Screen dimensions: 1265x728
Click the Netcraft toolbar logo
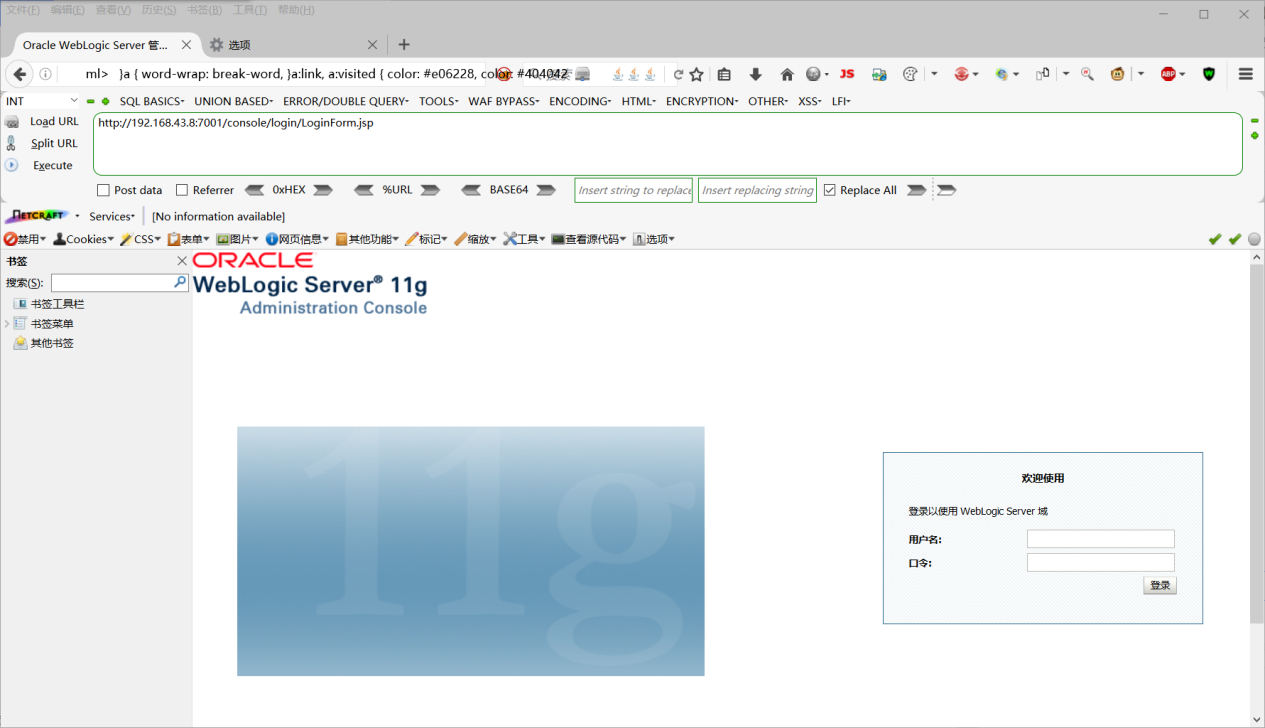click(37, 216)
